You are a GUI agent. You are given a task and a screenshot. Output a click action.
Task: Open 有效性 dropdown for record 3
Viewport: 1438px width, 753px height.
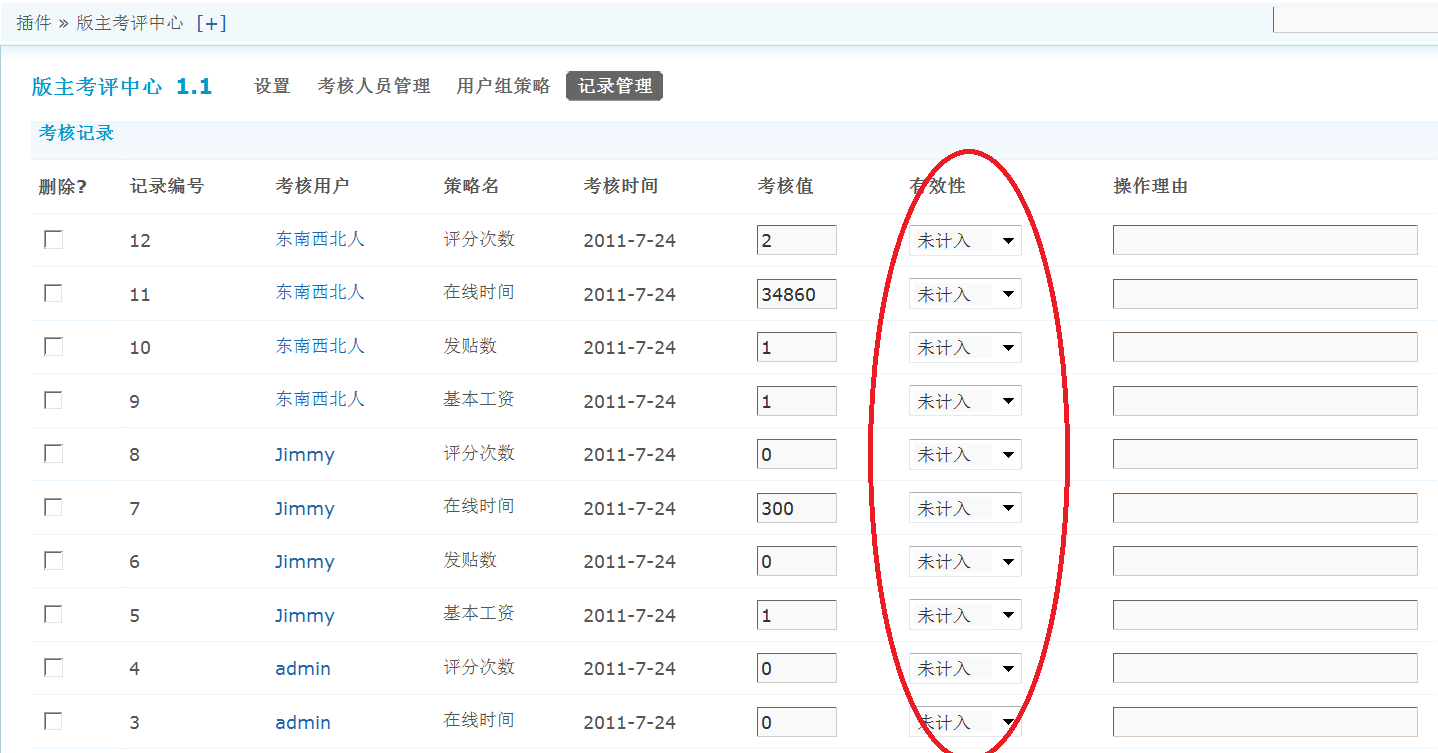tap(965, 722)
